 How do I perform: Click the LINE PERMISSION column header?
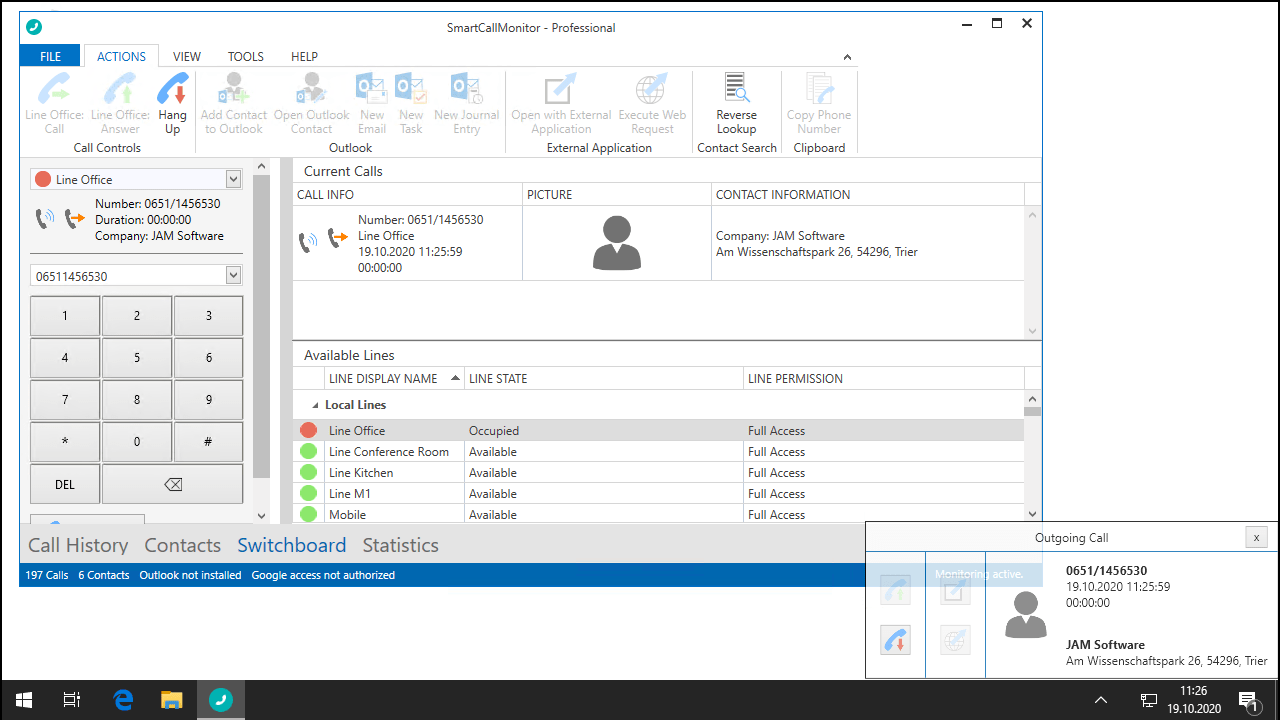(884, 378)
